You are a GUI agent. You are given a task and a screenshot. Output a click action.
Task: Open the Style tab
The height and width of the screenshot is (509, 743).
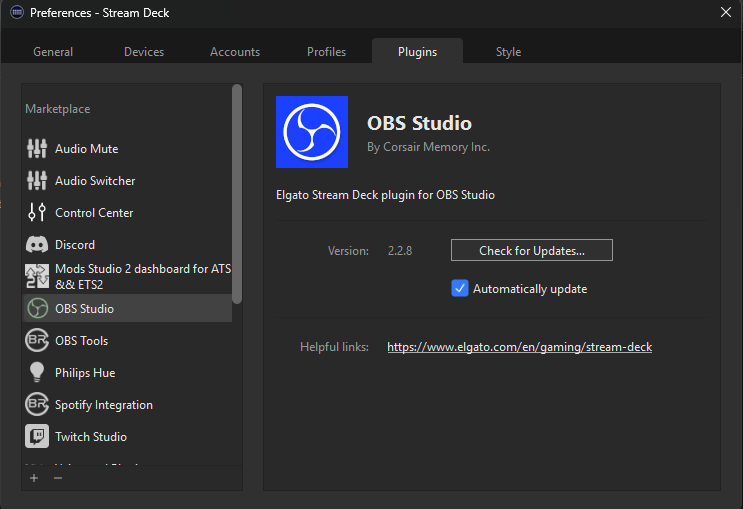pos(508,52)
